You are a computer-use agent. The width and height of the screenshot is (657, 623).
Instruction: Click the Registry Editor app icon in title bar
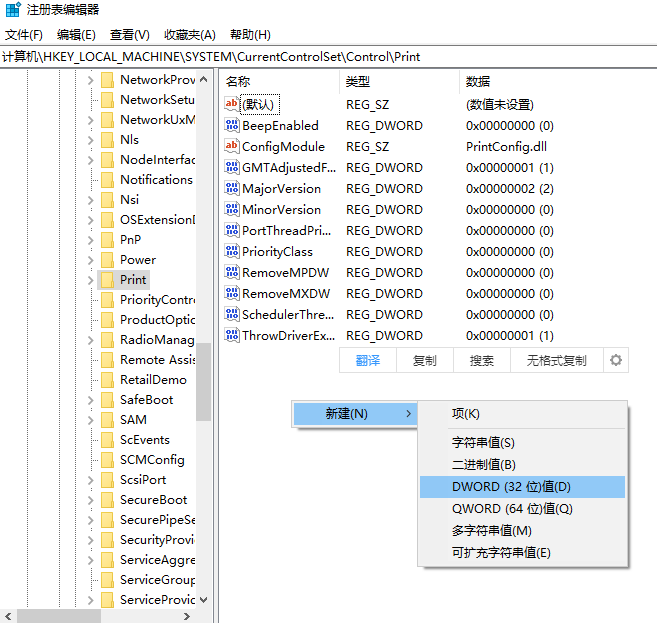point(13,9)
